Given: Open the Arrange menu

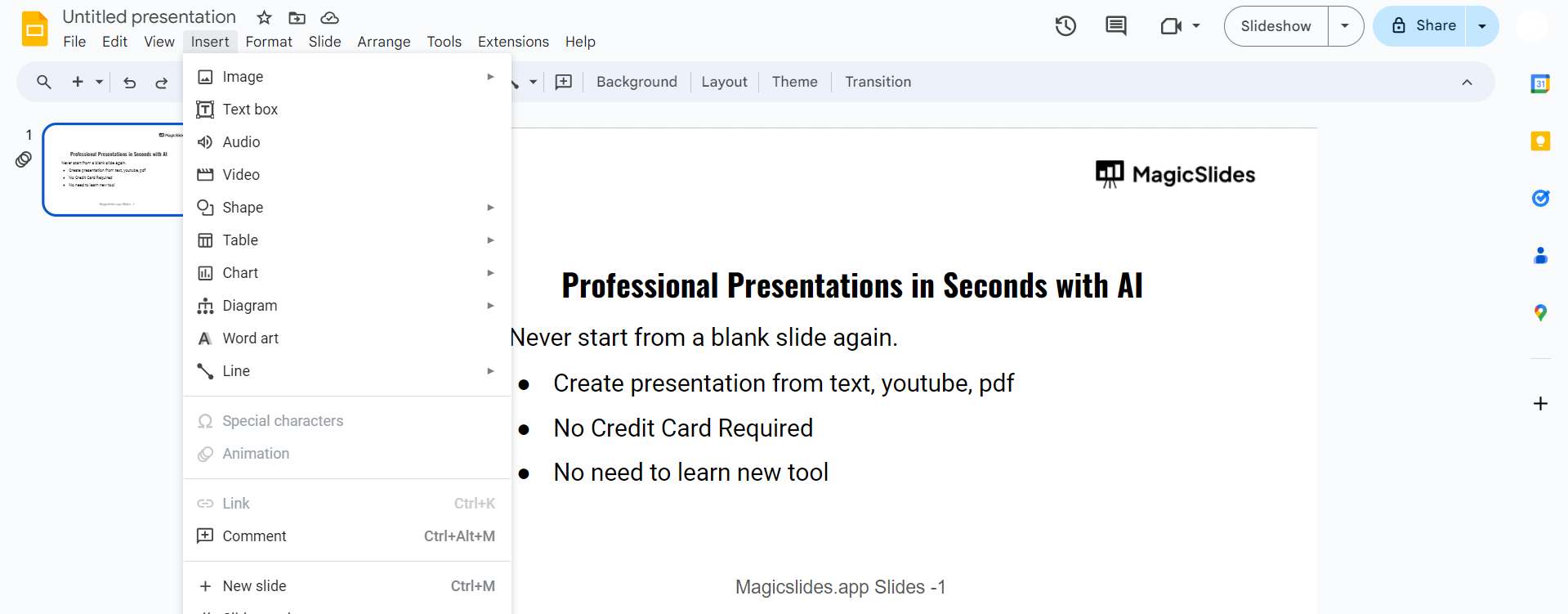Looking at the screenshot, I should point(384,42).
